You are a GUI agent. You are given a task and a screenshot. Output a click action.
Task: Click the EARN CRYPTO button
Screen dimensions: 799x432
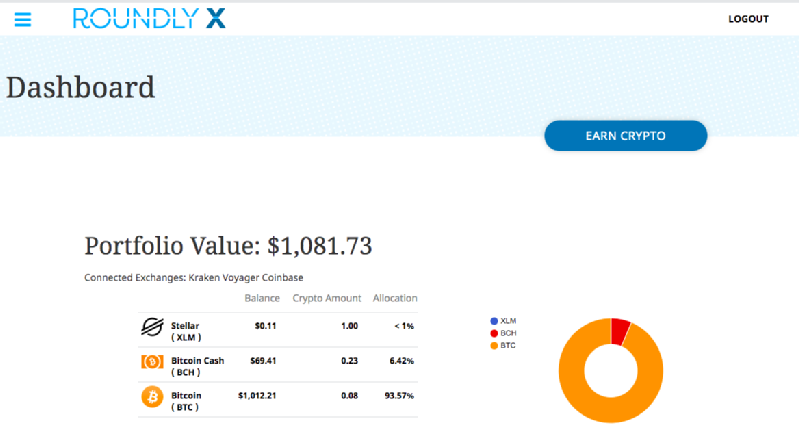(626, 136)
